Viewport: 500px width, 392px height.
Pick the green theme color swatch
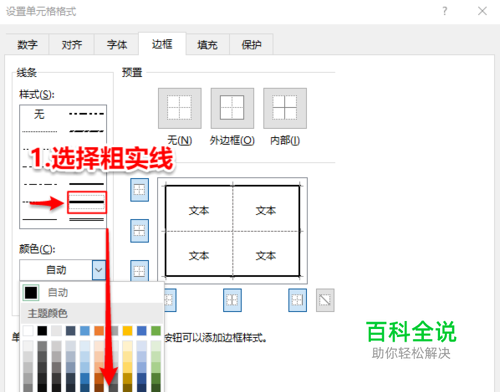156,331
